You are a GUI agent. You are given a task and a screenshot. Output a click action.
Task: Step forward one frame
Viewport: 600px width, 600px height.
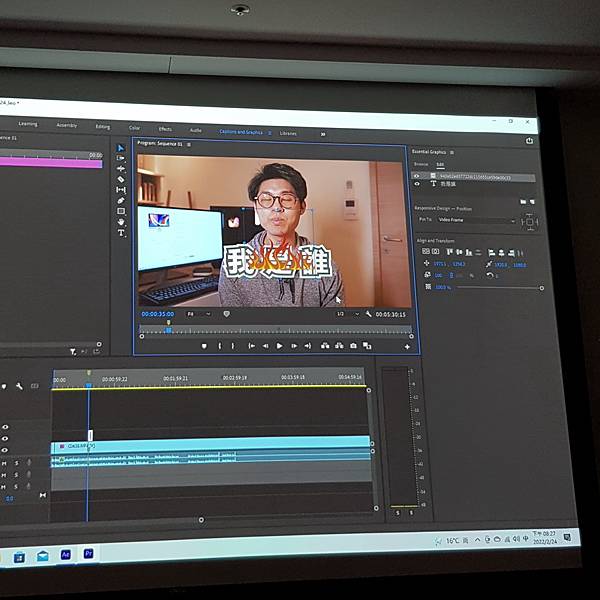(294, 346)
